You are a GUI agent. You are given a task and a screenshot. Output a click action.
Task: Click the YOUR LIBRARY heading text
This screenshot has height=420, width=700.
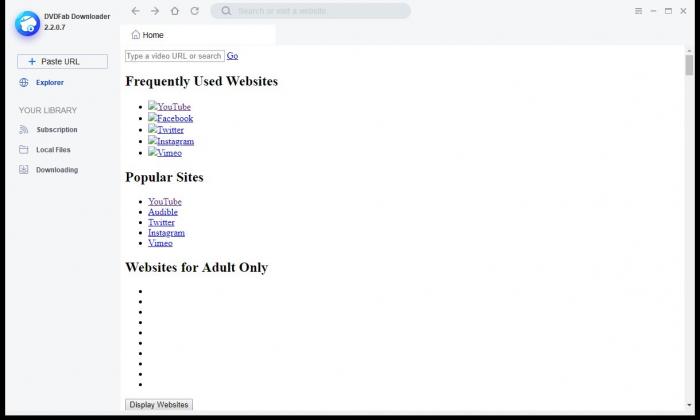pos(48,110)
